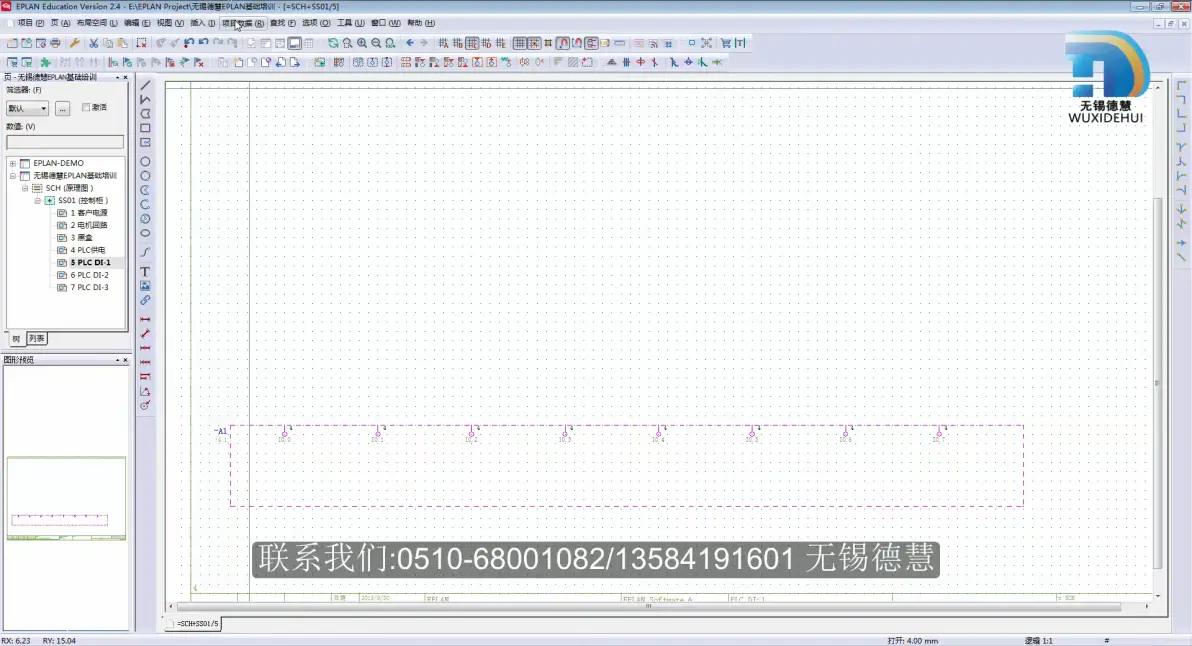Expand the EPLAN-DEMO project node
1192x646 pixels.
pyautogui.click(x=13, y=163)
